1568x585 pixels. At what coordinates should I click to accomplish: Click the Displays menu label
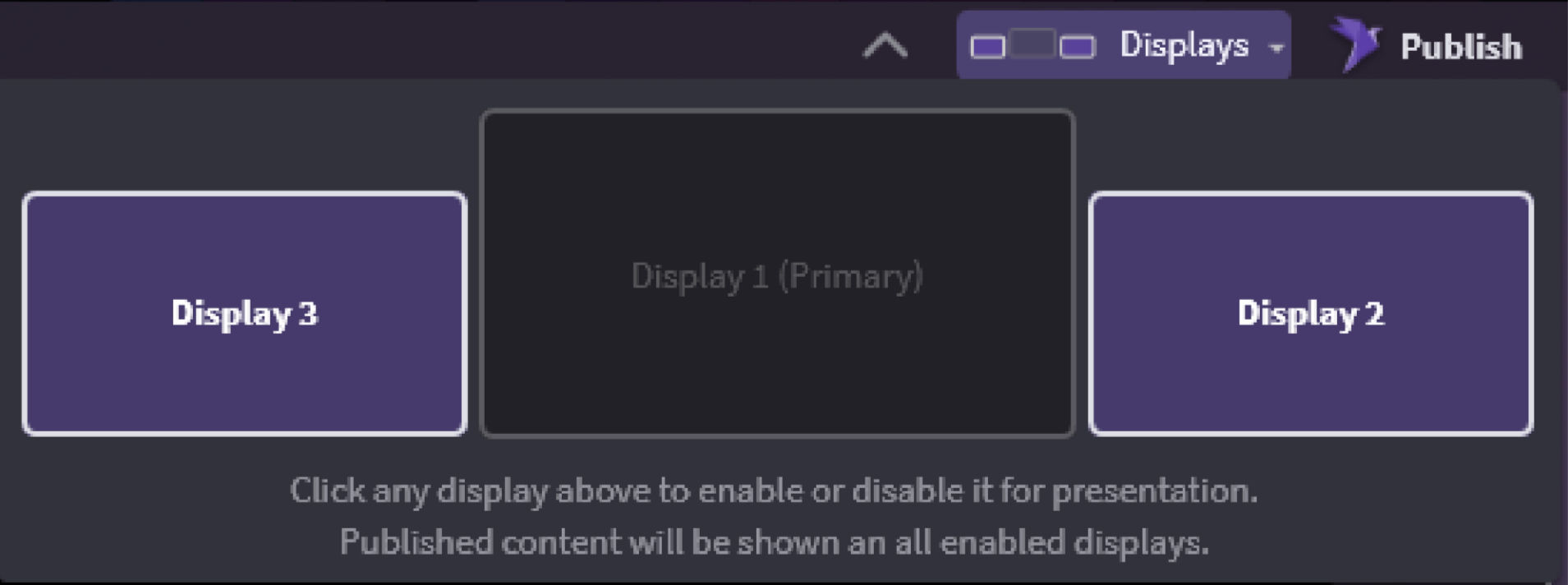[x=1184, y=45]
